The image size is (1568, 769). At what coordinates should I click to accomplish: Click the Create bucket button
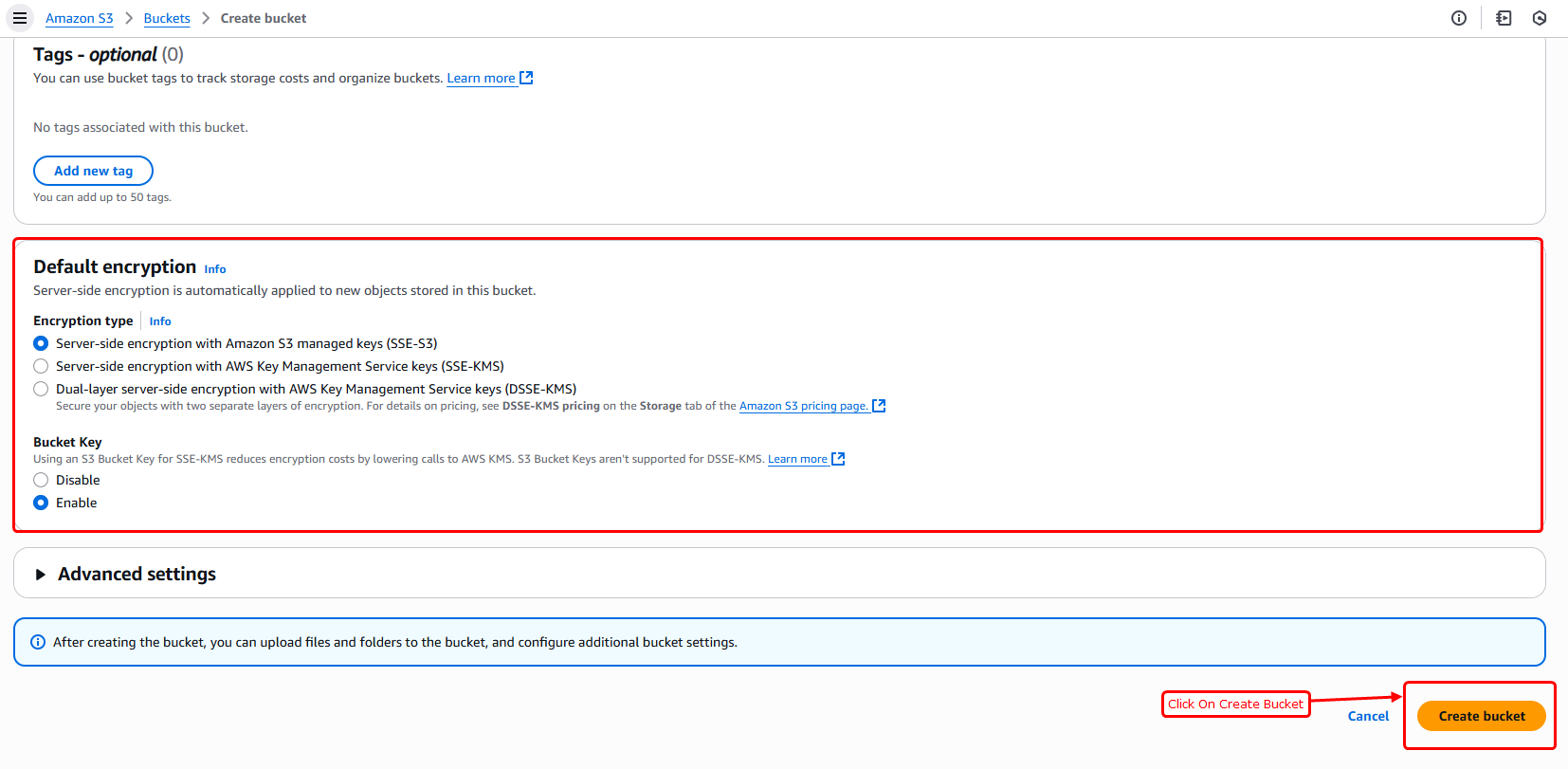[x=1482, y=716]
